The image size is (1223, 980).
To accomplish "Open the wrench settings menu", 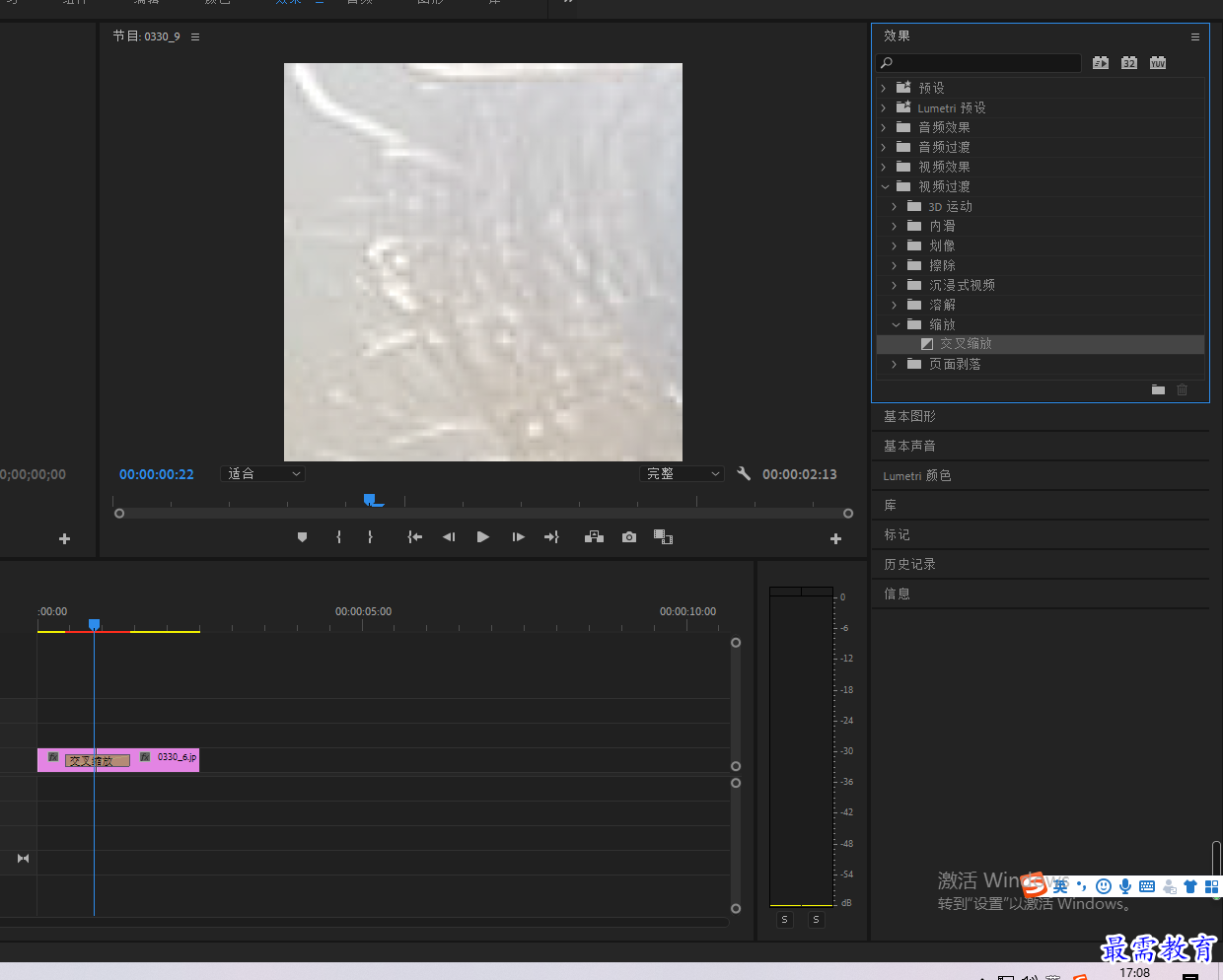I will click(x=744, y=473).
